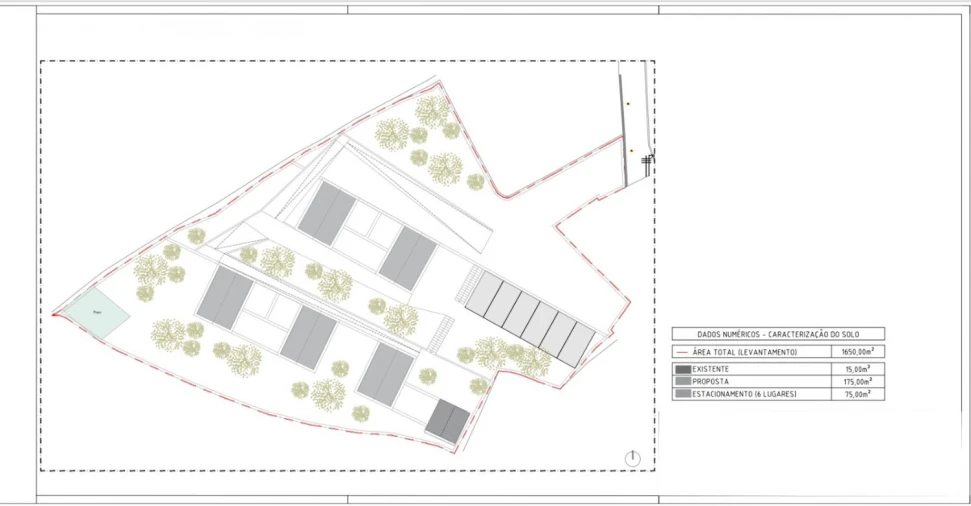Select the 175,00m² proposed area value
This screenshot has height=506, width=971.
click(857, 381)
